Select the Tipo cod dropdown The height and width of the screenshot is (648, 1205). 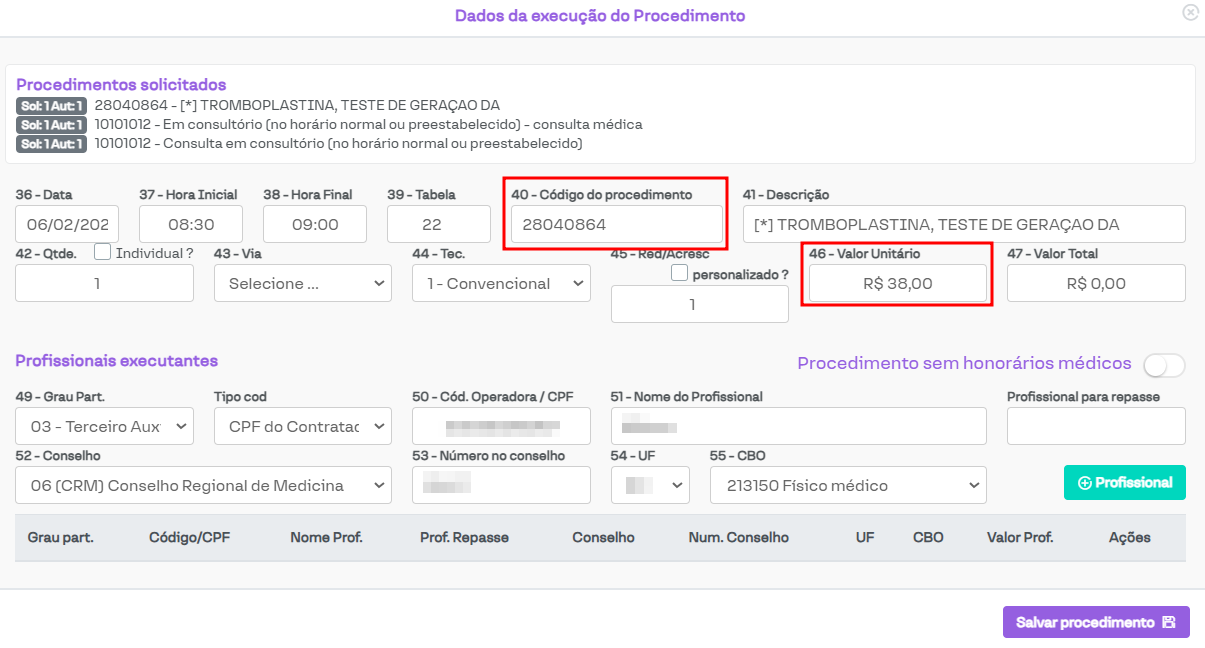coord(303,427)
